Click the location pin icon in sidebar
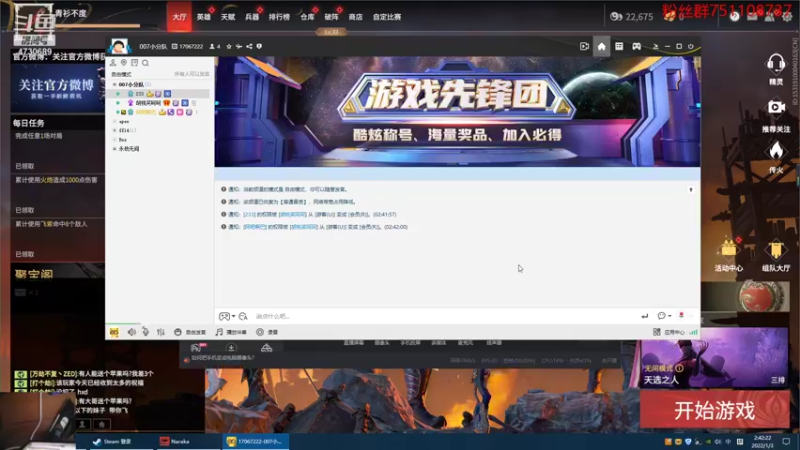800x450 pixels. [x=123, y=63]
